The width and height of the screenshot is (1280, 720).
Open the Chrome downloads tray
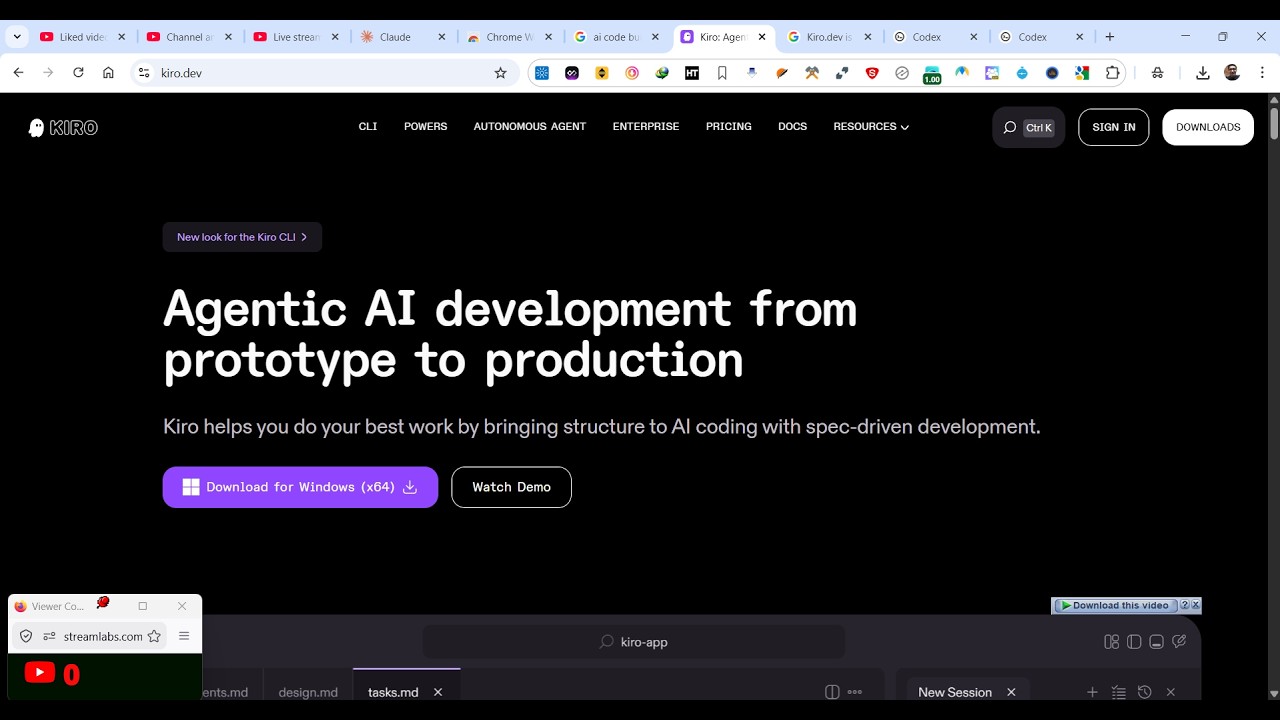click(1202, 73)
